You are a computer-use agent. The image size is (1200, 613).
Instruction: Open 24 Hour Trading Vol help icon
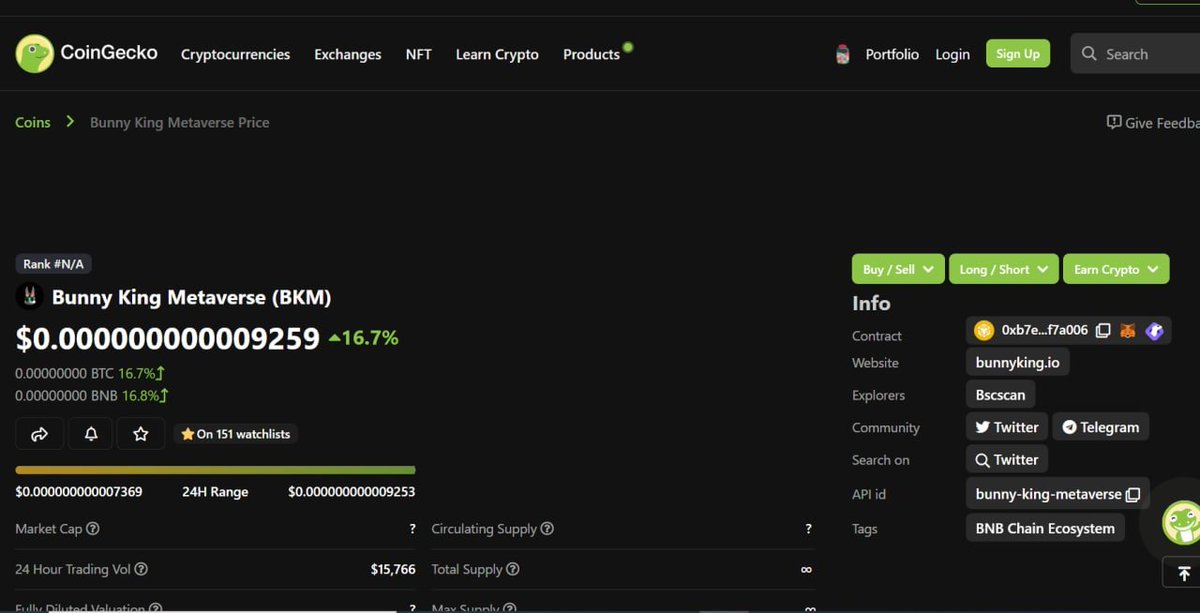tap(141, 569)
